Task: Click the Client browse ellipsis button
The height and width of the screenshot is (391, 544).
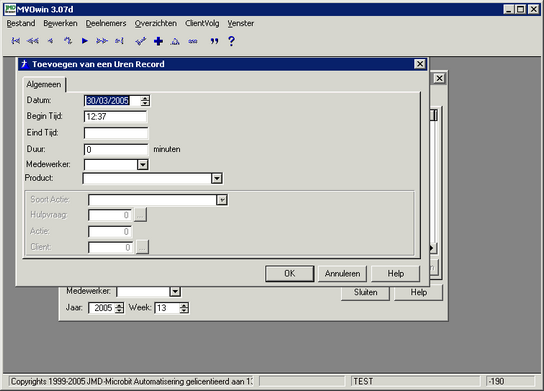Action: 142,247
